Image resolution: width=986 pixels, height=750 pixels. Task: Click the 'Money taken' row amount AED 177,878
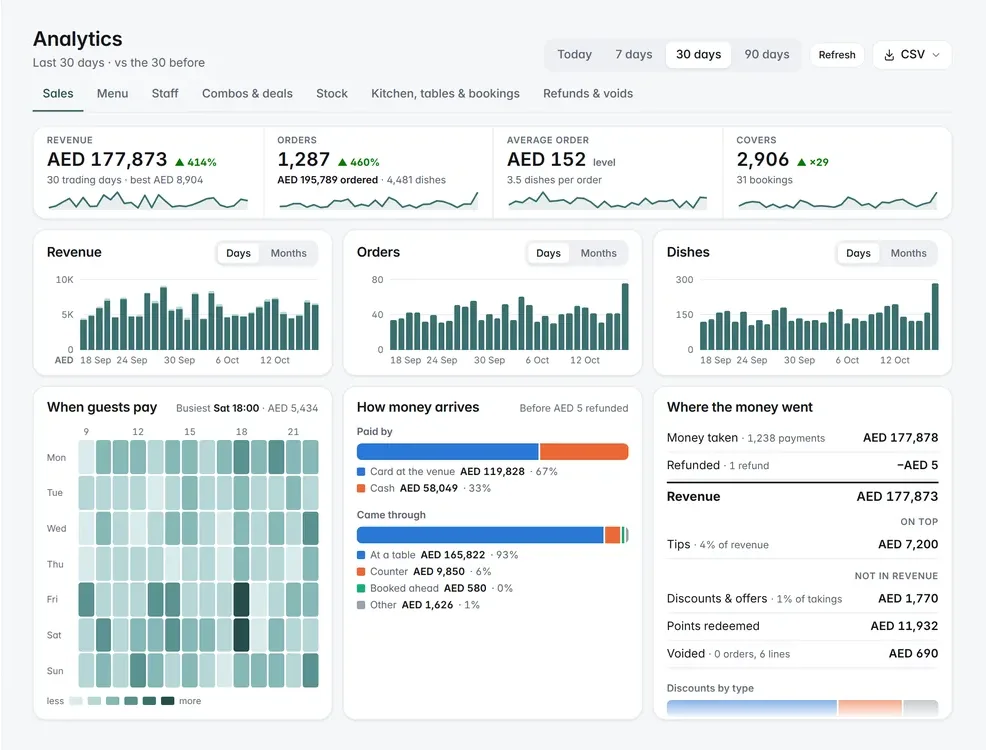pyautogui.click(x=900, y=438)
